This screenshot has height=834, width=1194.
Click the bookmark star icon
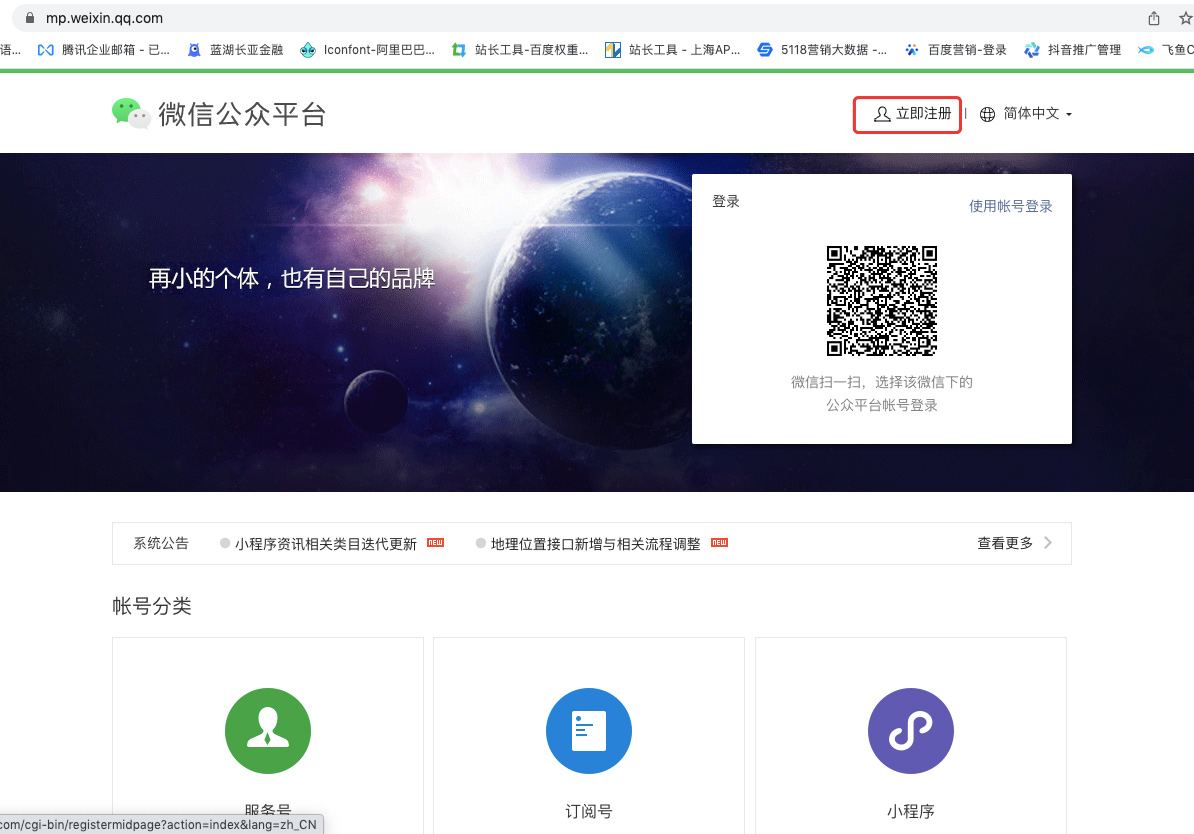click(1186, 18)
